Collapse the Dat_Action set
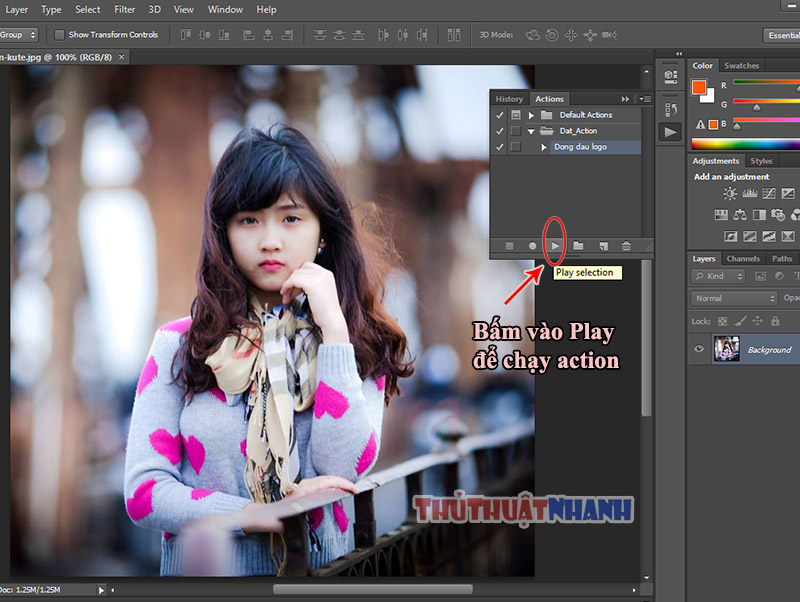This screenshot has height=602, width=800. tap(531, 131)
